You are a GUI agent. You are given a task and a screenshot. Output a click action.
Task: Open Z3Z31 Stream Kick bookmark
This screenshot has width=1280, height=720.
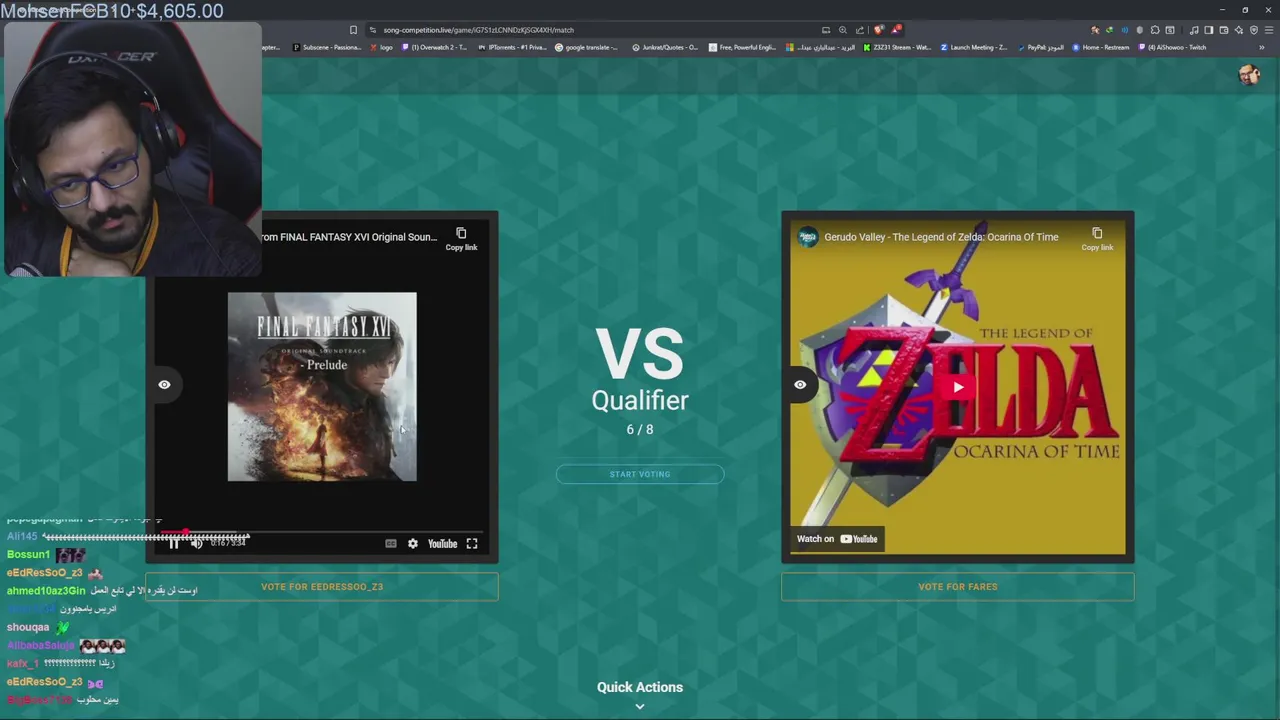tap(897, 47)
